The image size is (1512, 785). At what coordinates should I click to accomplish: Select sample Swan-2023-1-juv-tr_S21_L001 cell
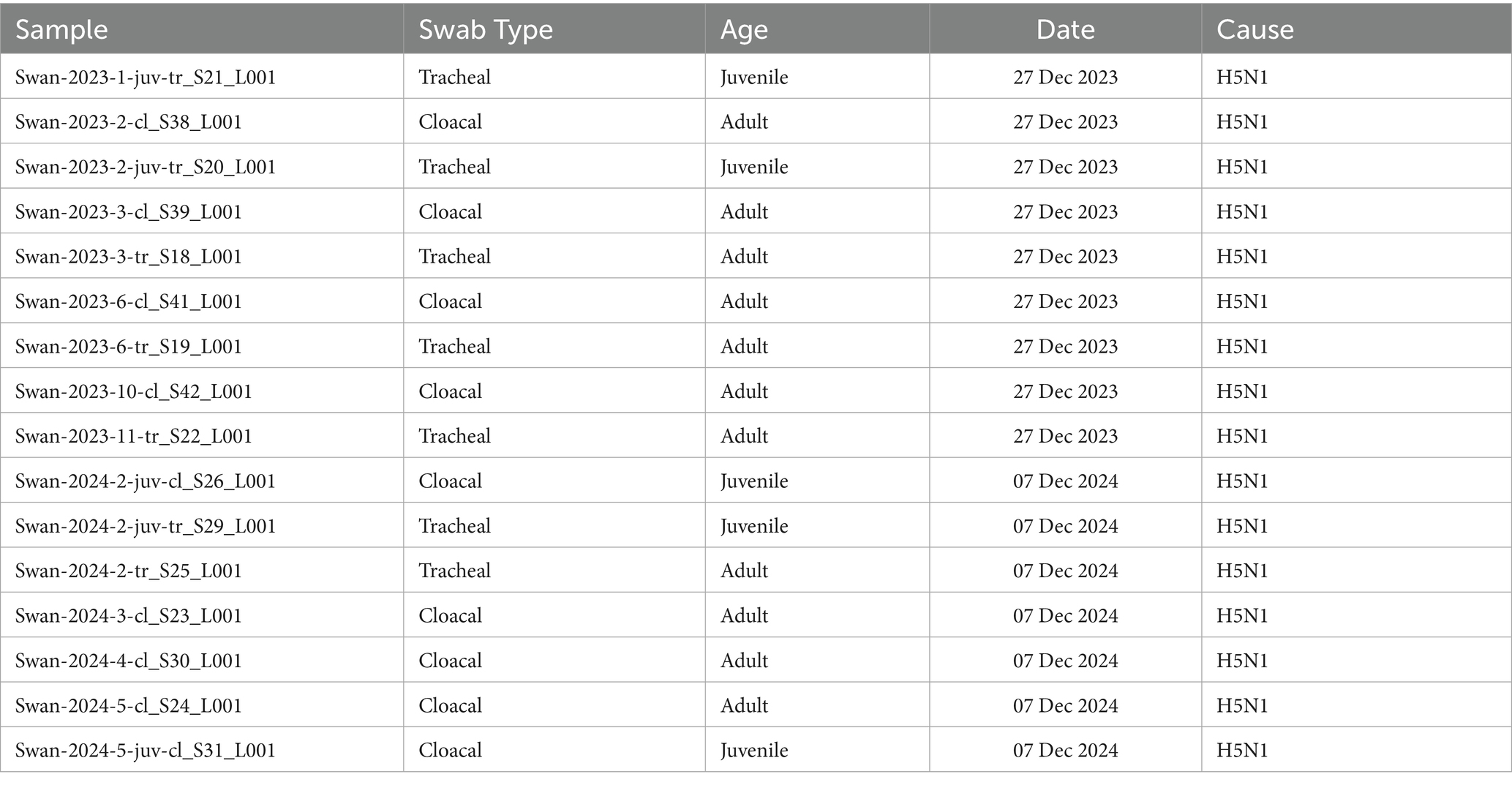pyautogui.click(x=146, y=77)
